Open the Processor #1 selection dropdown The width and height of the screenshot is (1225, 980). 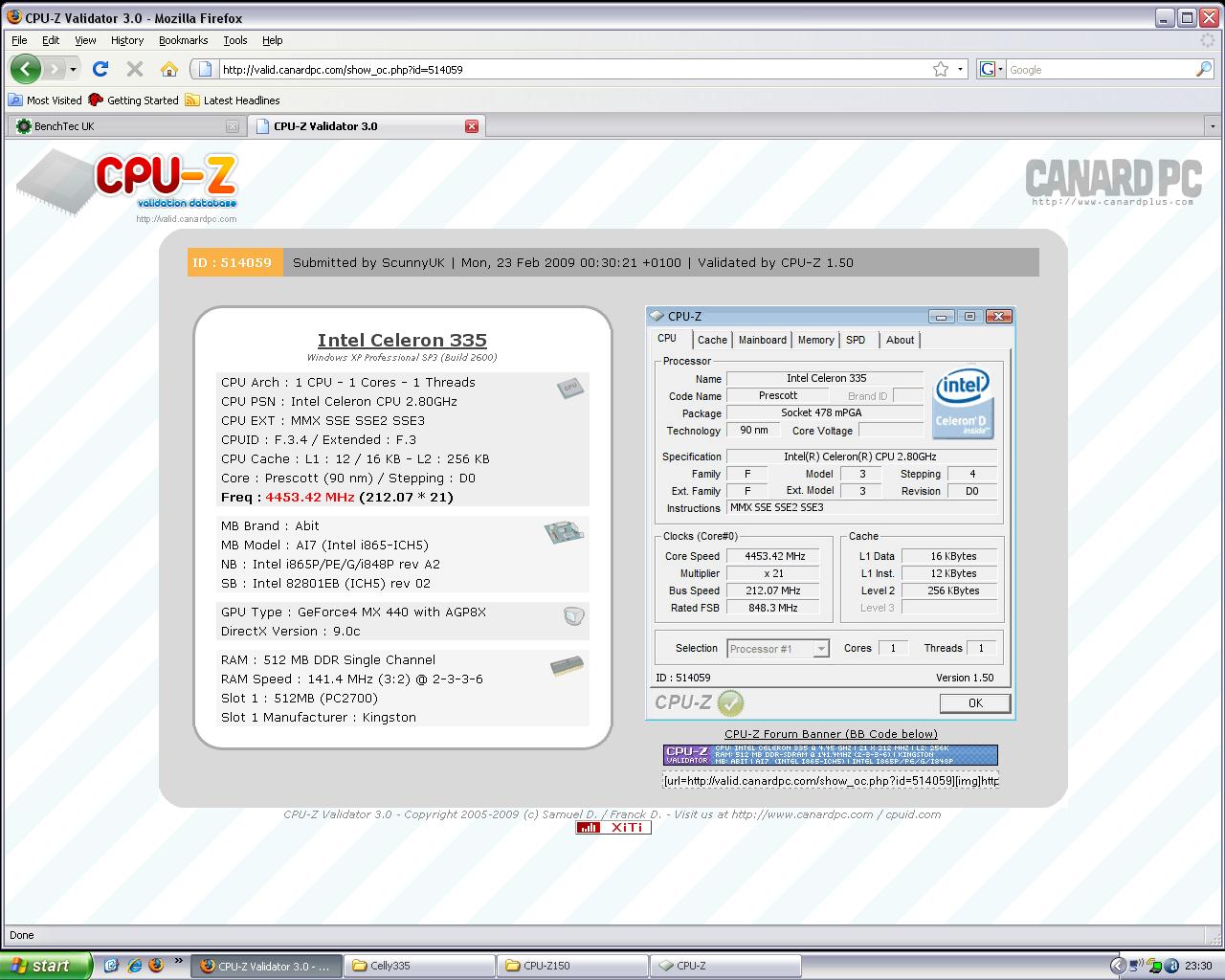tap(820, 649)
